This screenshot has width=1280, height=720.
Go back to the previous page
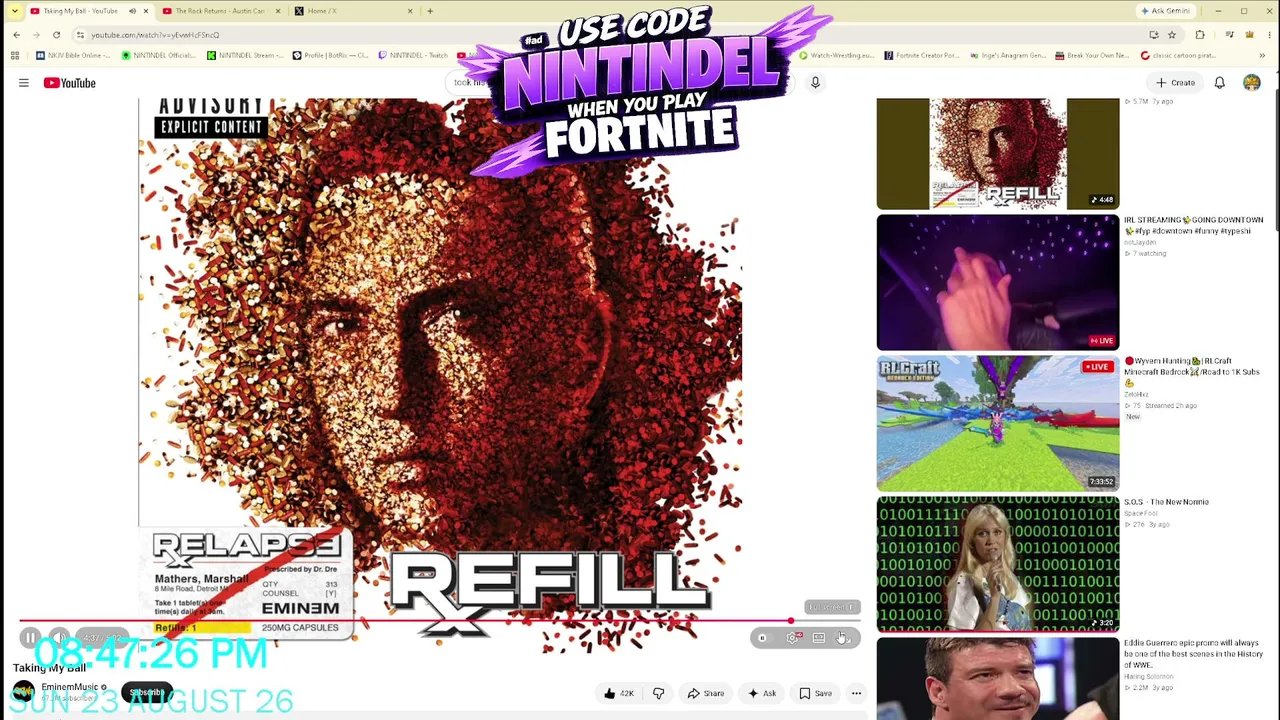click(16, 35)
